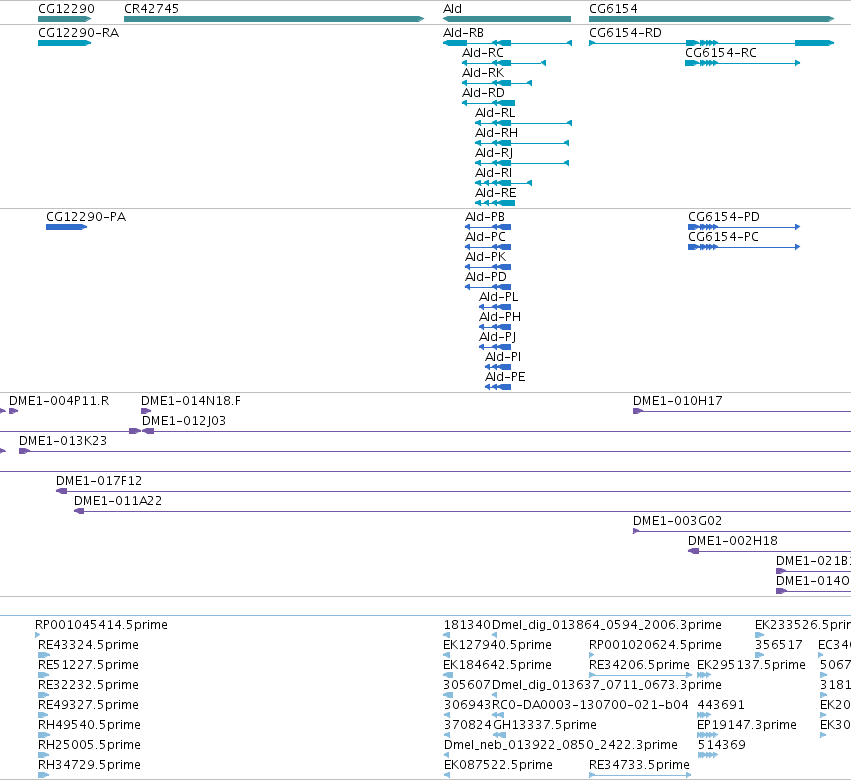The width and height of the screenshot is (851, 780).
Task: Open the RE51227.5prime EST label
Action: click(88, 665)
